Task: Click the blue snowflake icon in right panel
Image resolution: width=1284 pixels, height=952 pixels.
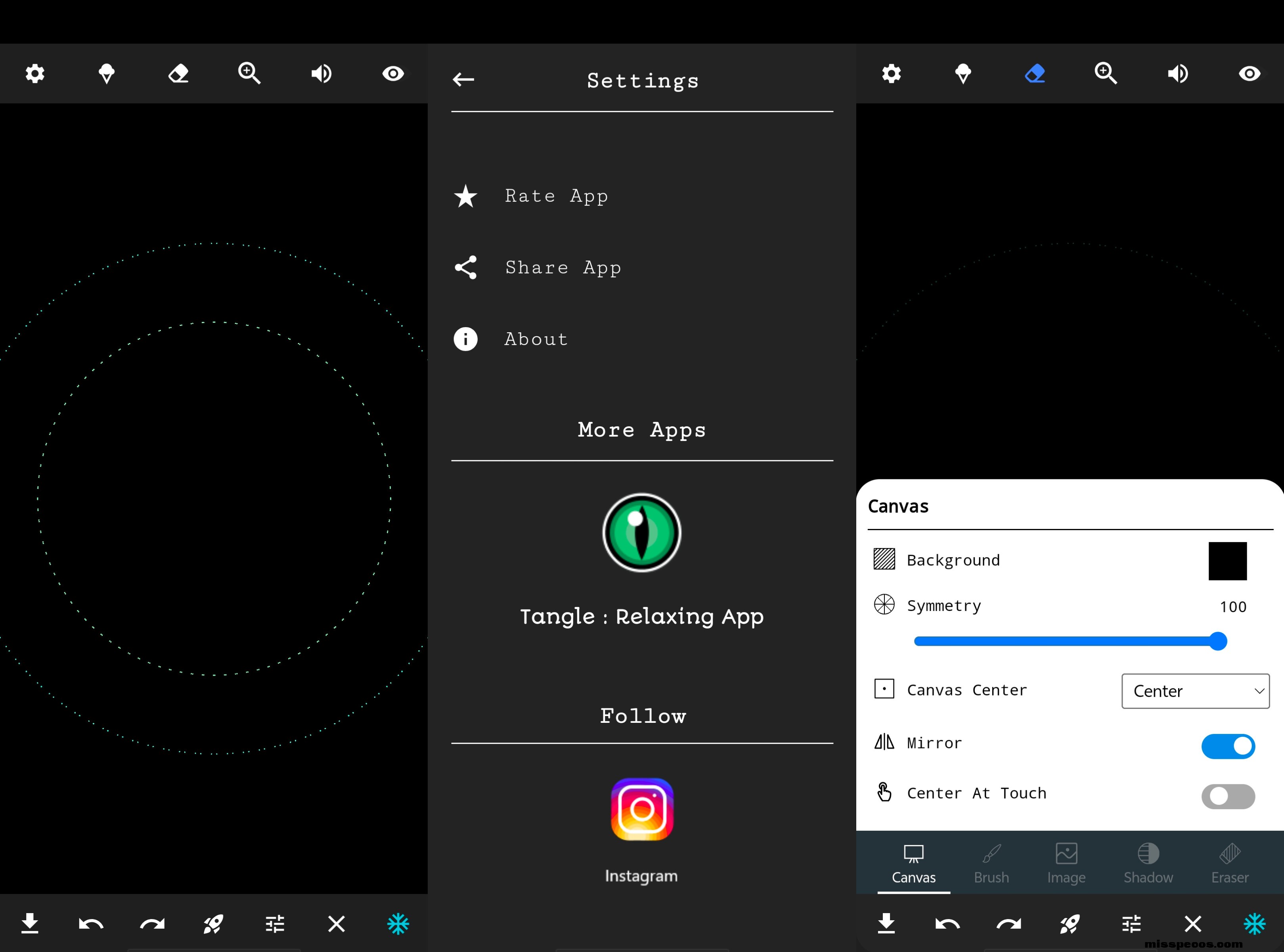Action: point(1254,924)
